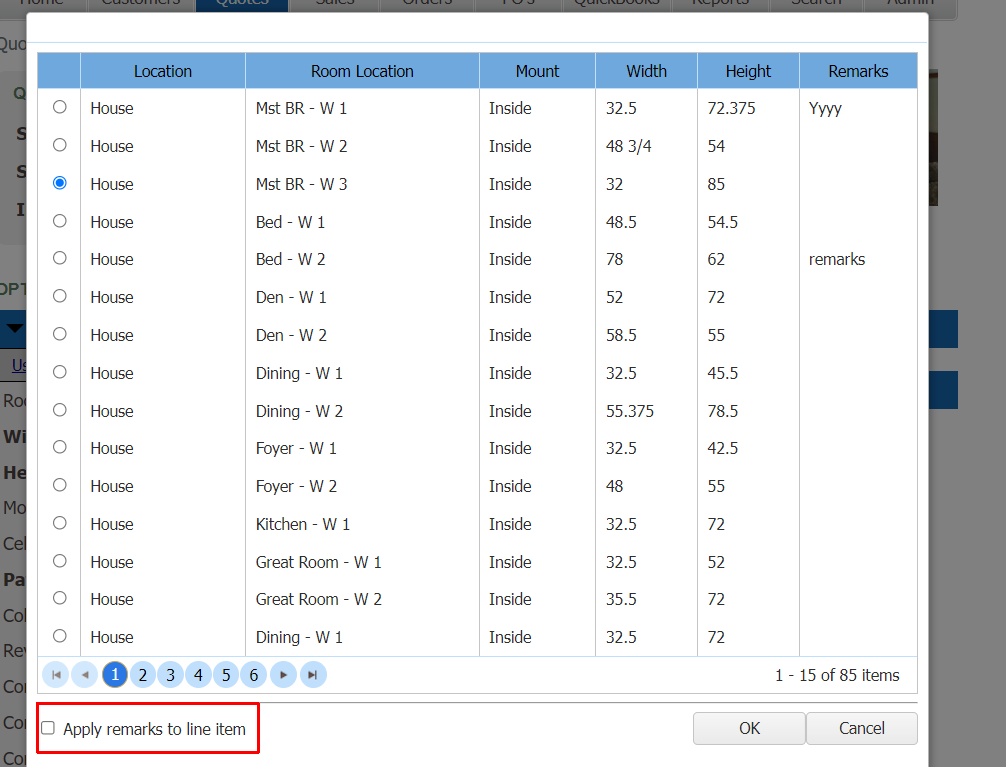Choose the Foyer - W 1 radio button
Image resolution: width=1006 pixels, height=767 pixels.
60,447
